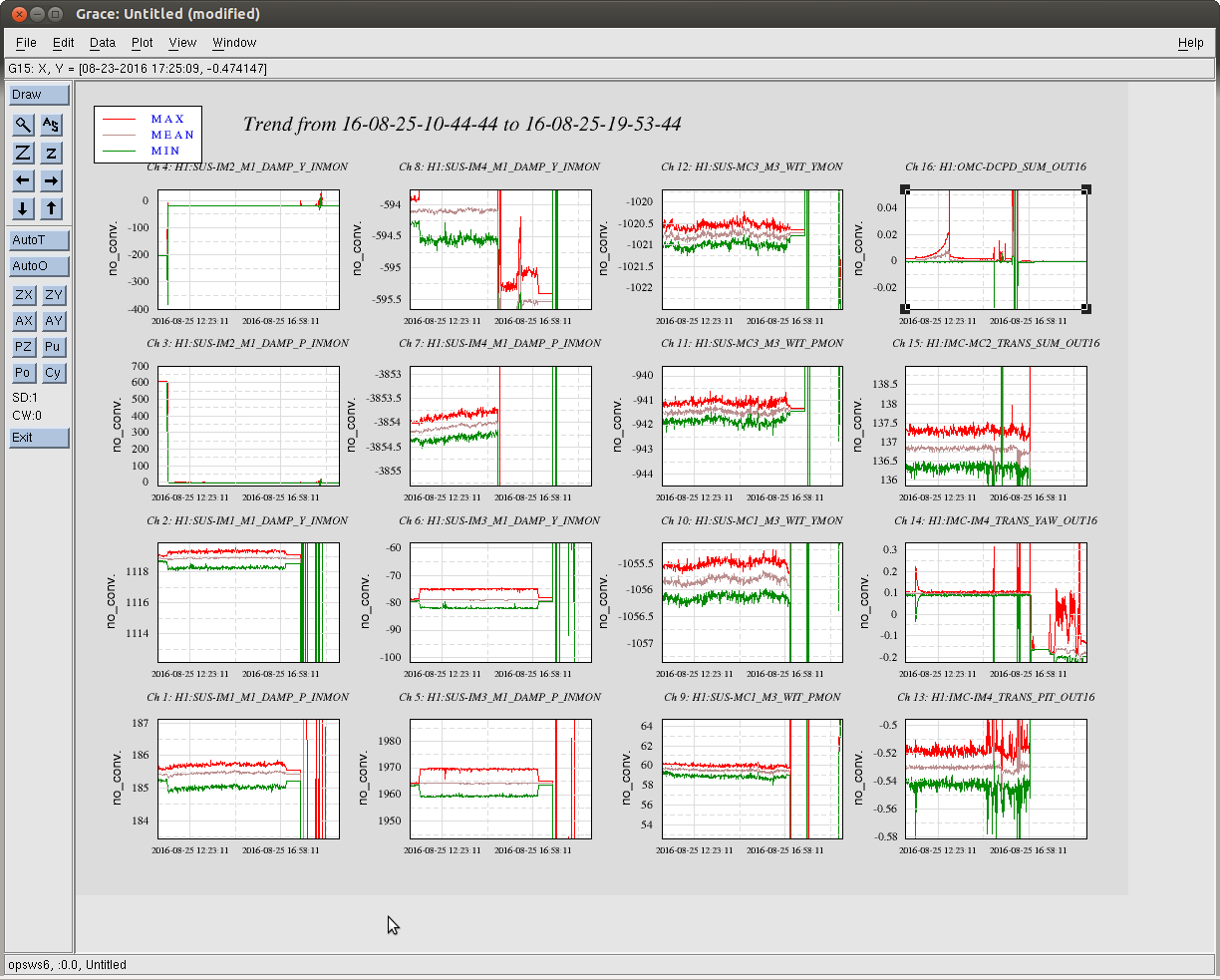Click the no_conv. axis label of Ch 4
The height and width of the screenshot is (980, 1220).
click(115, 247)
